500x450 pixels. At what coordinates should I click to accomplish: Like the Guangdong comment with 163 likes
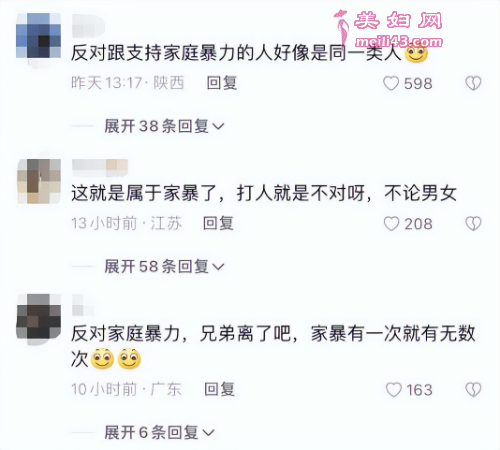tap(394, 390)
